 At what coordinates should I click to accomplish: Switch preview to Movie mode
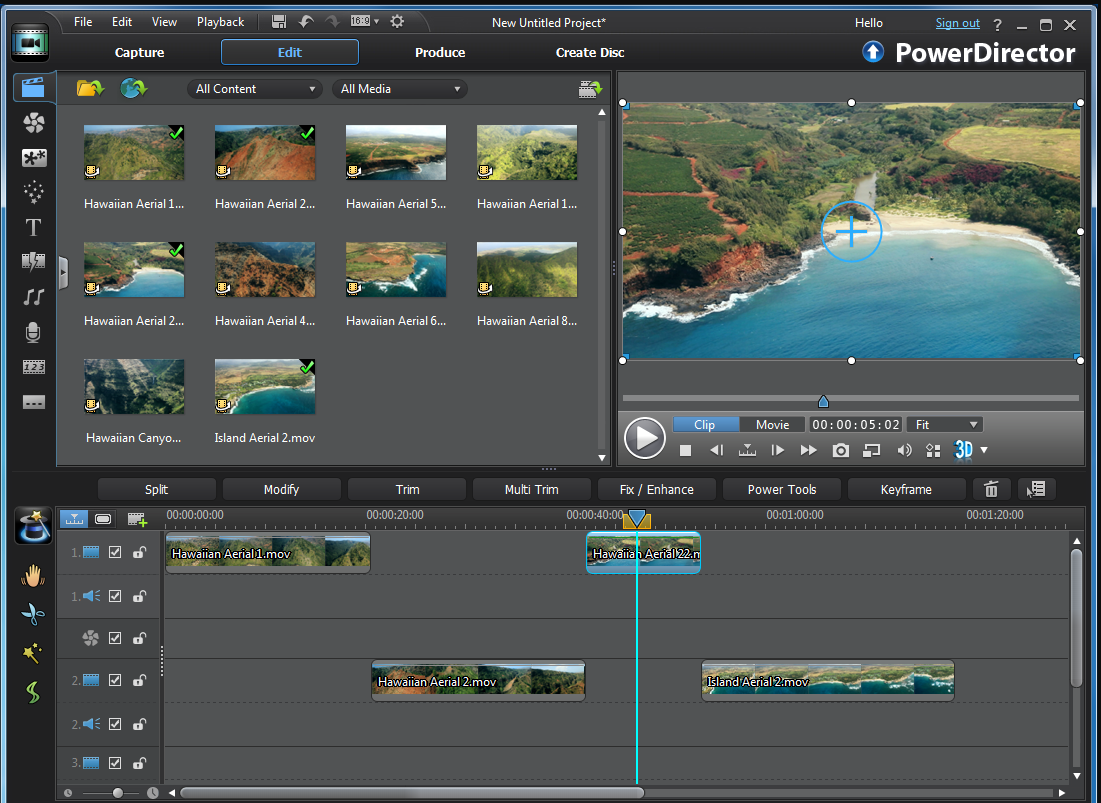[x=772, y=425]
